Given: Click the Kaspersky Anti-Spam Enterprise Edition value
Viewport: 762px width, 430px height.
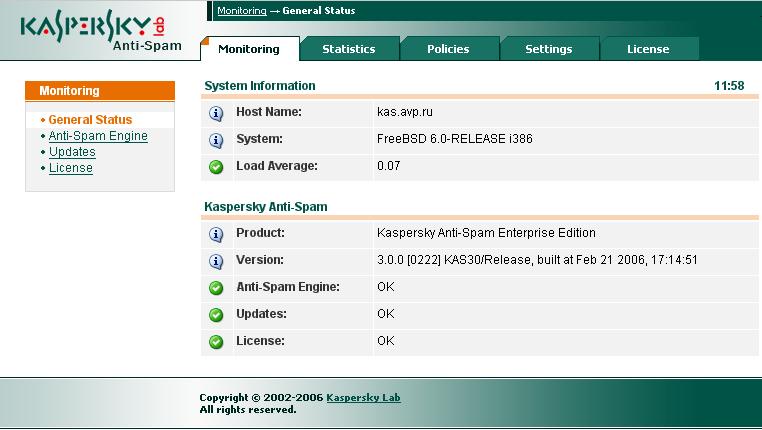Looking at the screenshot, I should (486, 233).
